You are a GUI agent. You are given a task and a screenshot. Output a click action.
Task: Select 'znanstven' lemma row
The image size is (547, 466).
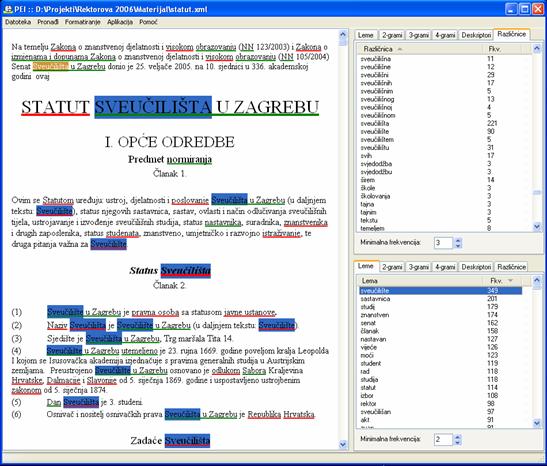click(x=441, y=315)
